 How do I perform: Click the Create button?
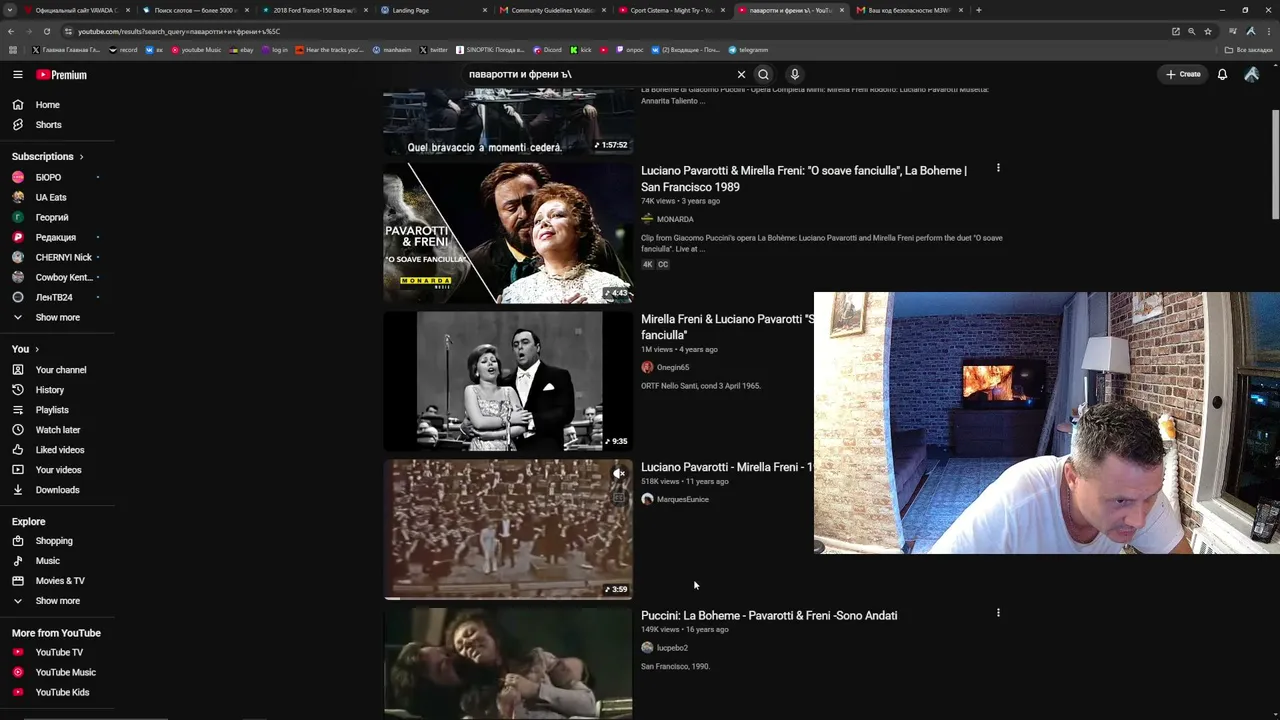pyautogui.click(x=1183, y=74)
